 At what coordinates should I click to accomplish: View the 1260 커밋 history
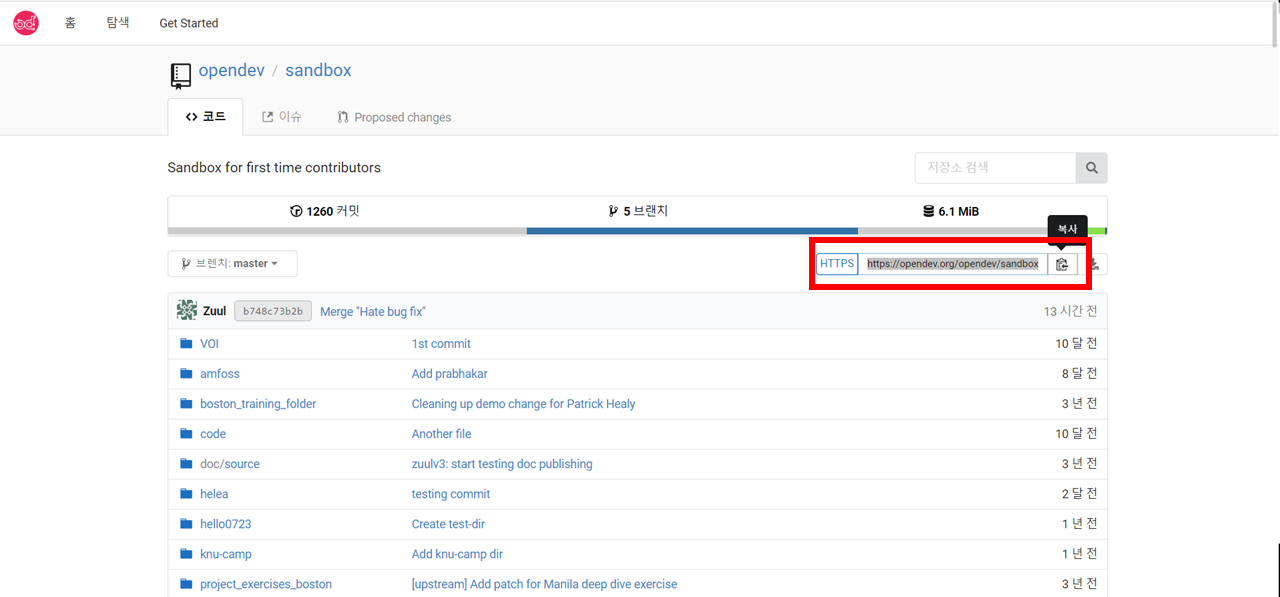[x=324, y=211]
